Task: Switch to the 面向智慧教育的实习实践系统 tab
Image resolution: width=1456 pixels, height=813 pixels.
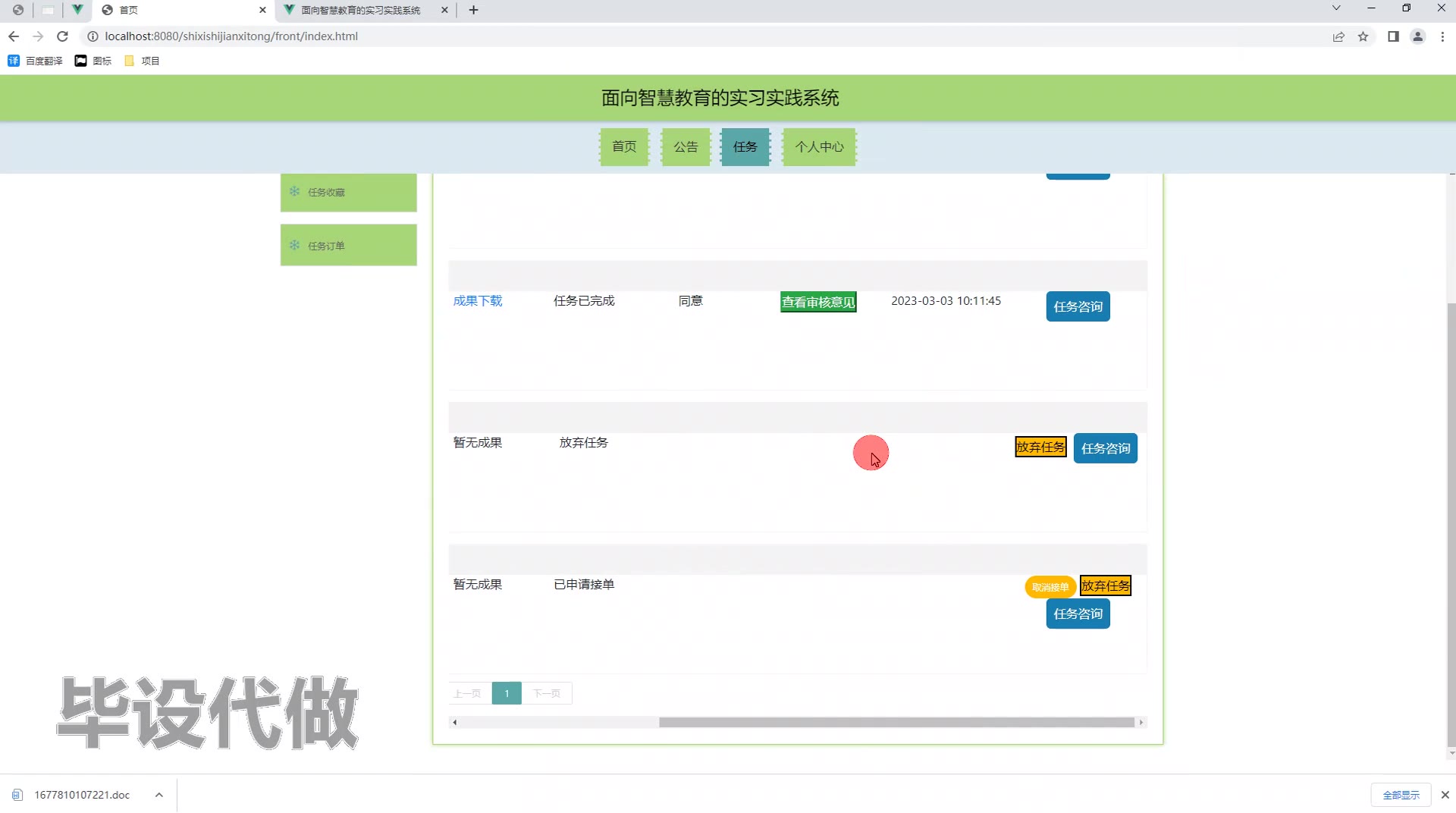Action: pyautogui.click(x=360, y=10)
